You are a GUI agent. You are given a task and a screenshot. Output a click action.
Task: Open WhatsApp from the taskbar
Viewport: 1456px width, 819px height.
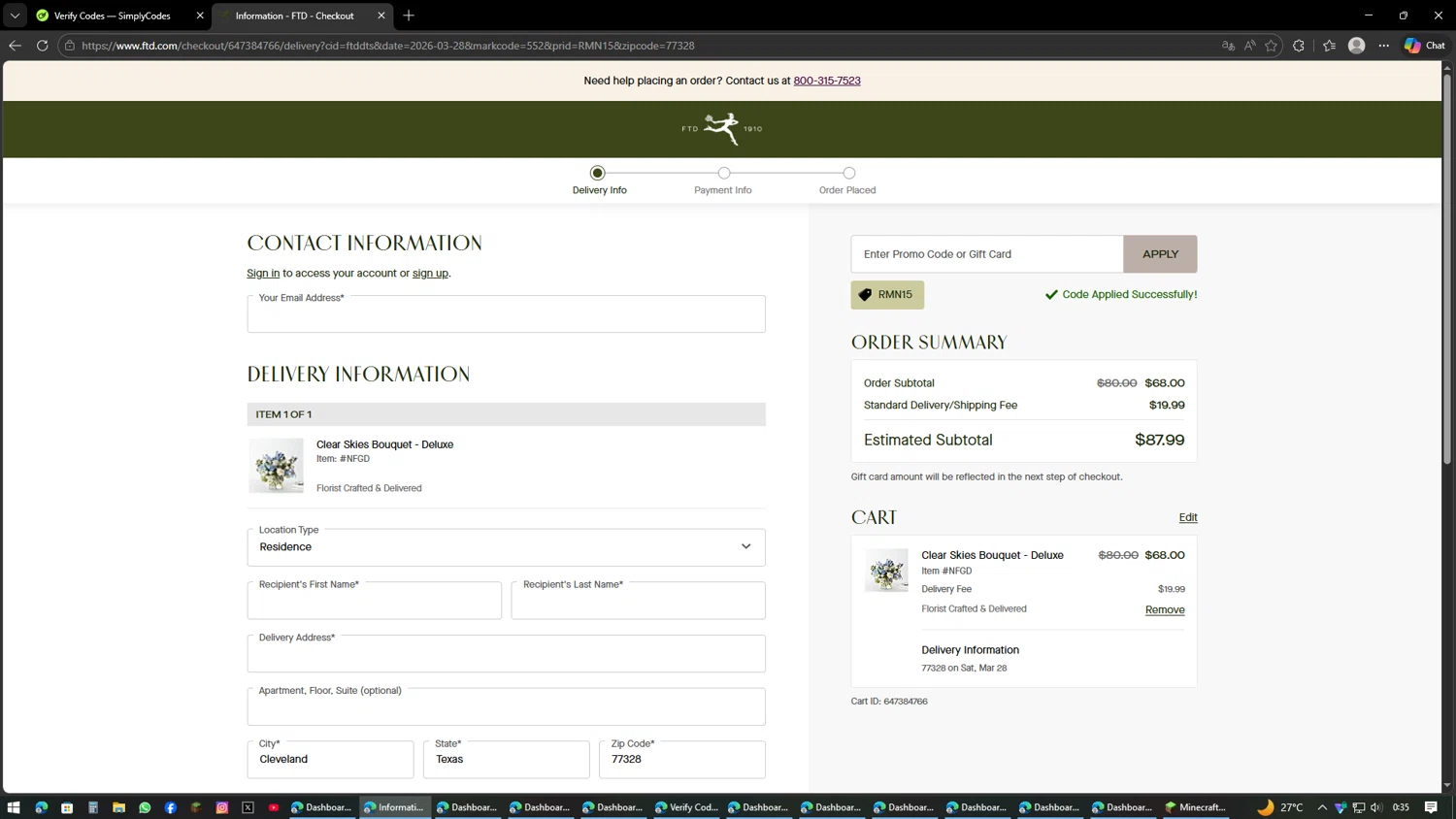(145, 807)
